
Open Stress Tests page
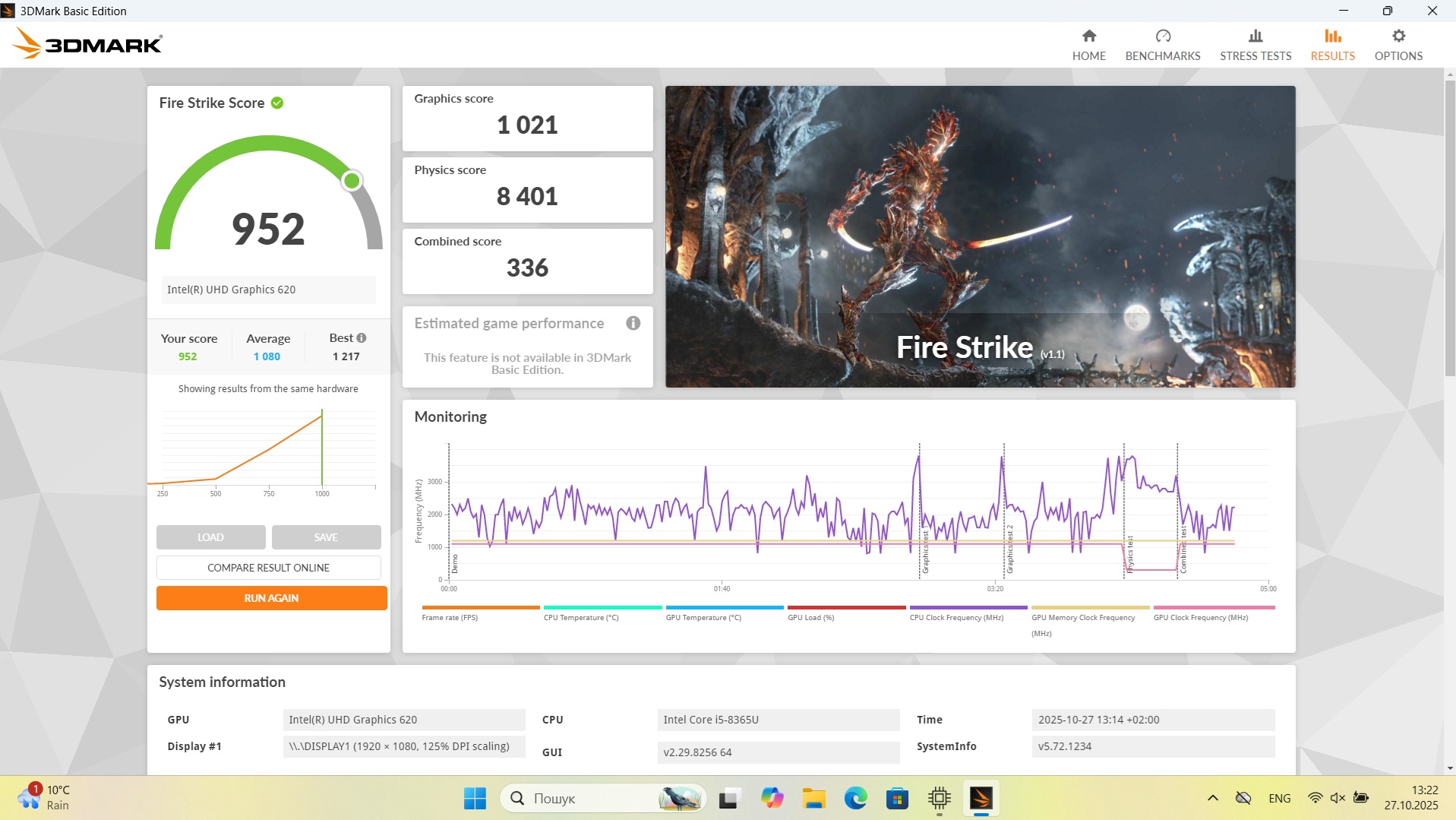[1255, 46]
